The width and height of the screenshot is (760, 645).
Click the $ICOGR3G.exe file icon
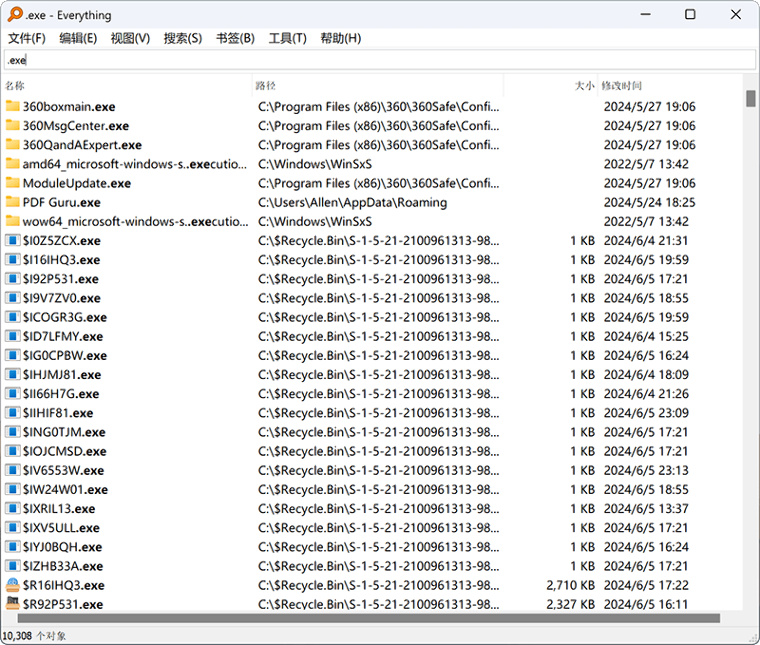coord(13,317)
